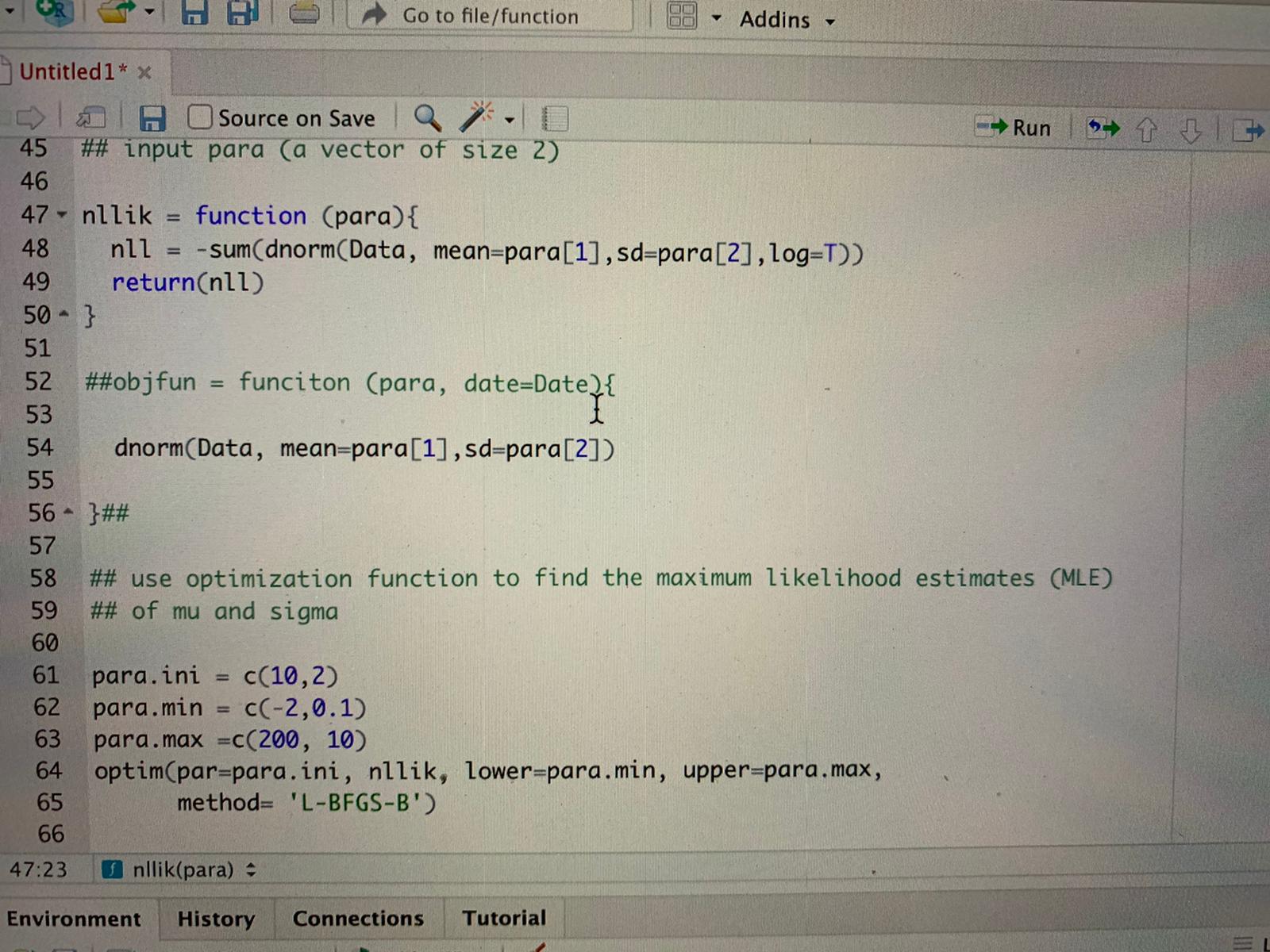This screenshot has width=1270, height=952.
Task: Click inside the Go to file/function search box
Action: point(490,16)
